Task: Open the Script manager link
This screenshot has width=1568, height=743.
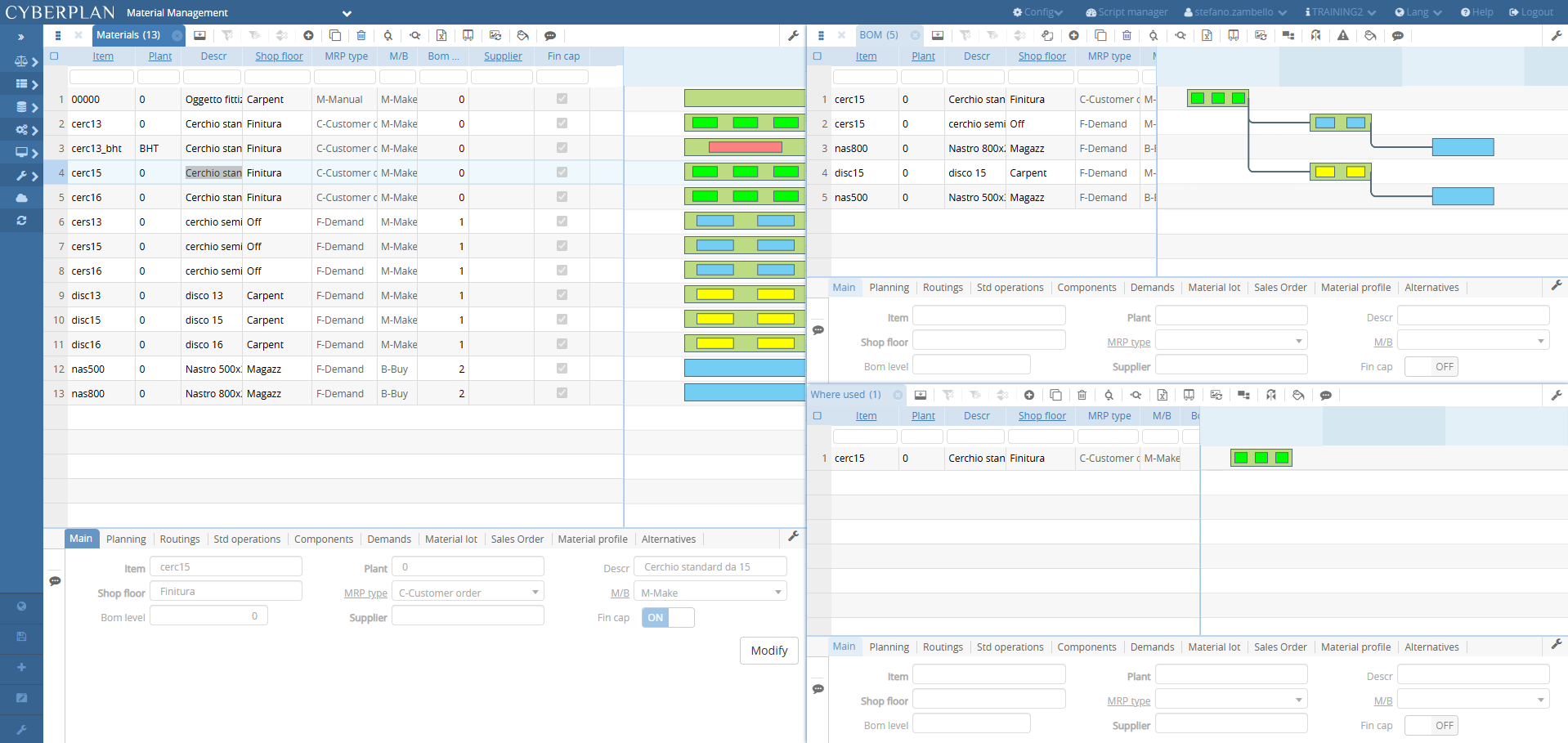Action: (x=1127, y=11)
